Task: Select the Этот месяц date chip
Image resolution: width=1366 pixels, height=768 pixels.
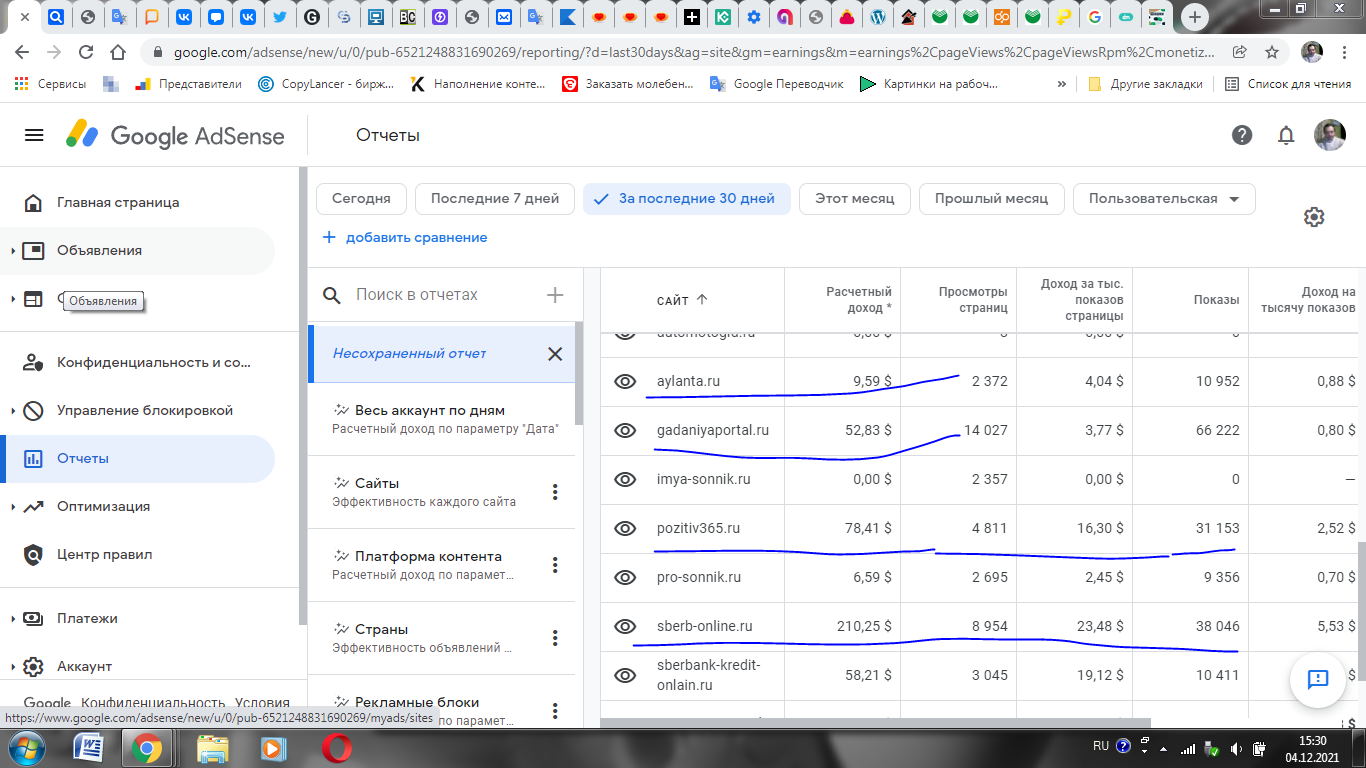Action: click(x=854, y=198)
